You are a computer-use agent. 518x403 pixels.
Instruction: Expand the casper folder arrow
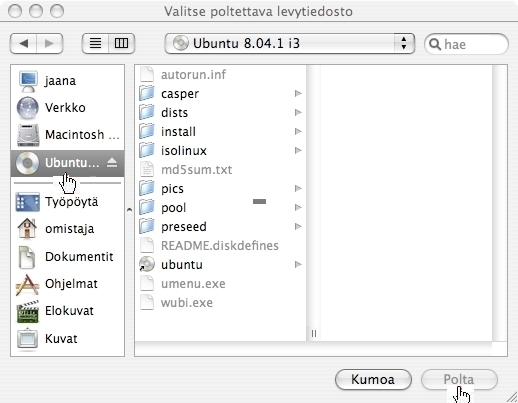click(298, 94)
